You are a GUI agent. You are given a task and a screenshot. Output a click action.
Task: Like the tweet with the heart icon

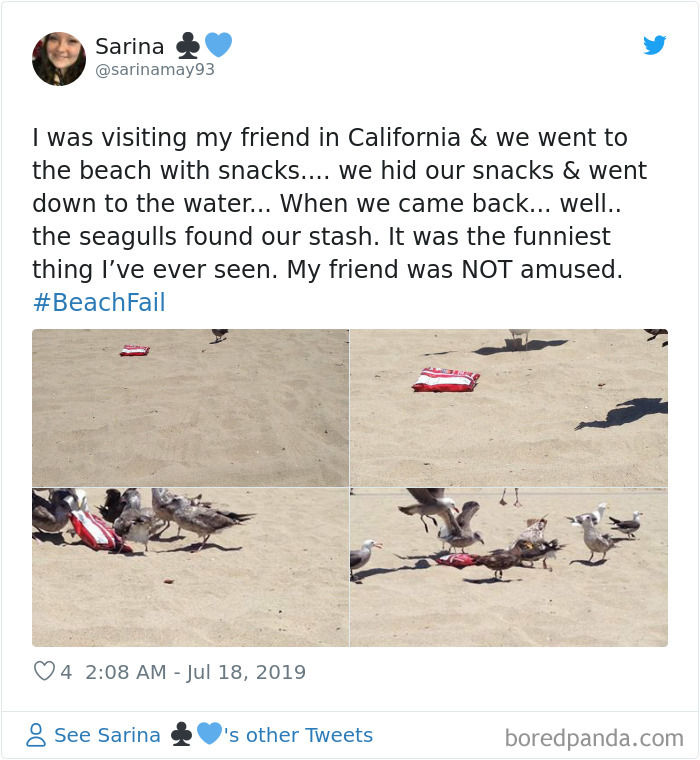point(44,672)
